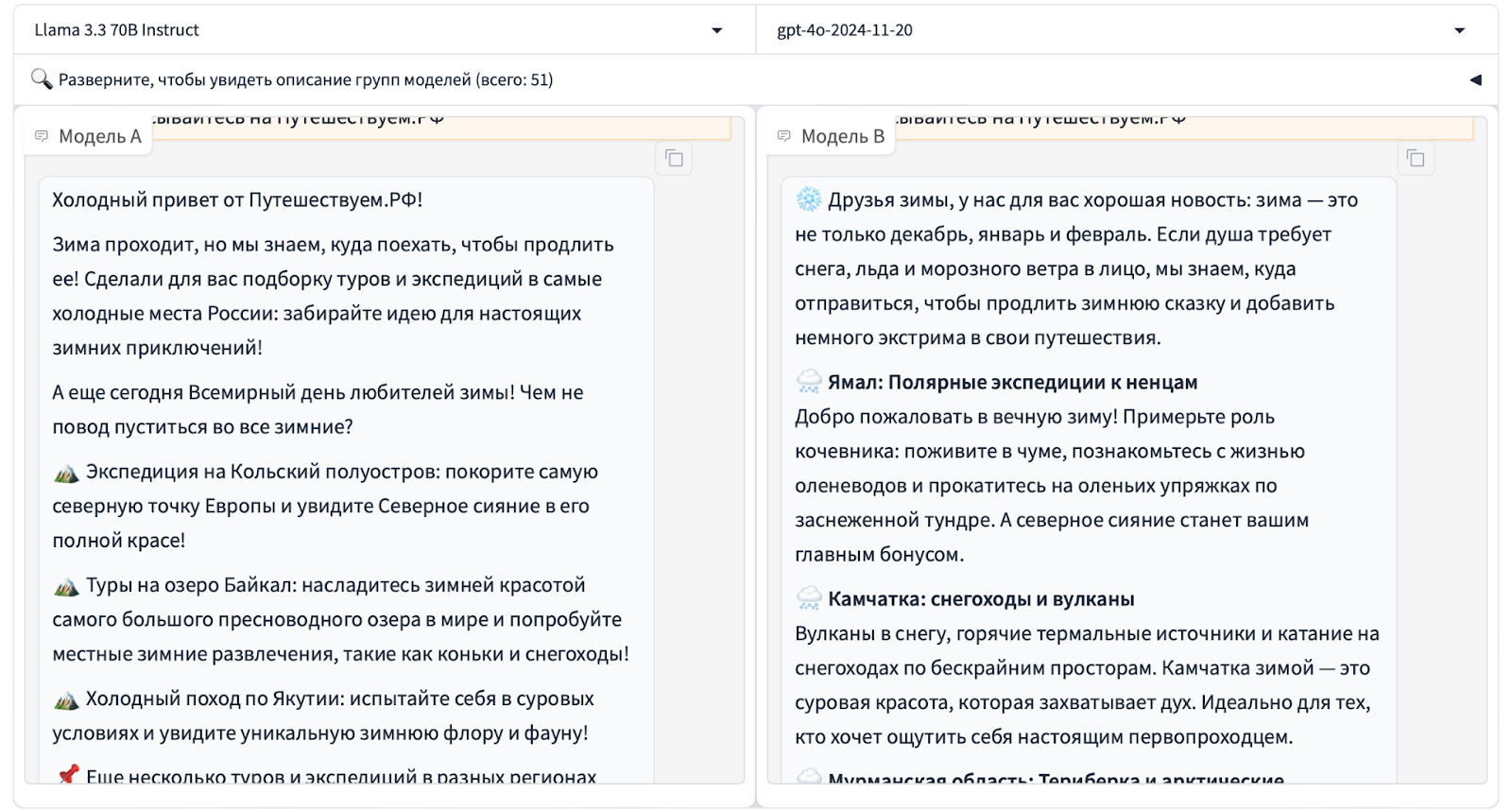Click the Разверните, чтобы увидеть описание text

(305, 80)
